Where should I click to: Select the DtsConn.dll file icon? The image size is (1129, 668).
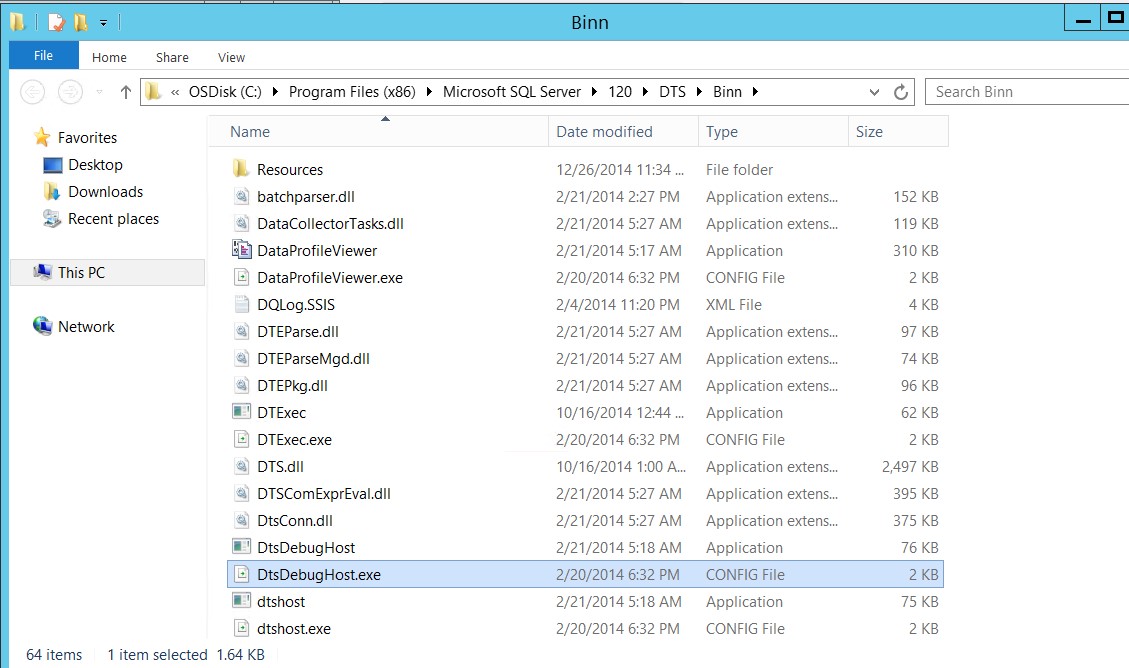click(x=242, y=520)
